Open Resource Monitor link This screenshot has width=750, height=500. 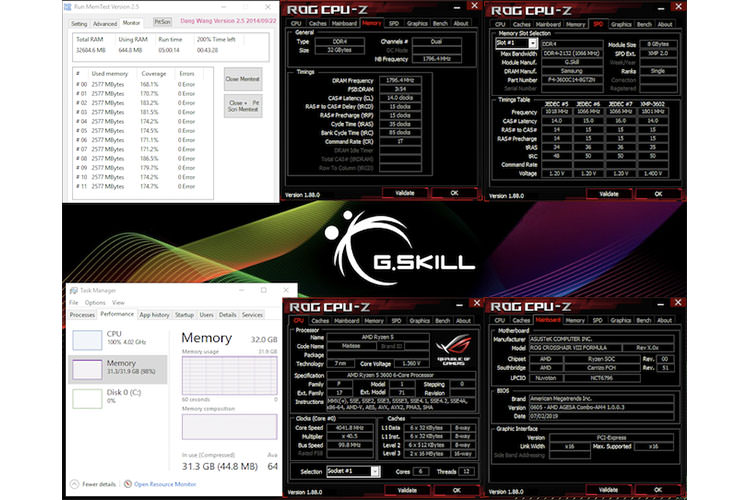pyautogui.click(x=165, y=484)
